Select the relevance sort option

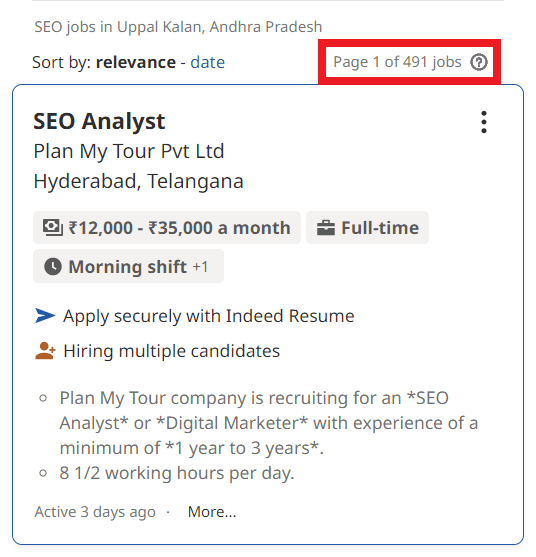(136, 62)
